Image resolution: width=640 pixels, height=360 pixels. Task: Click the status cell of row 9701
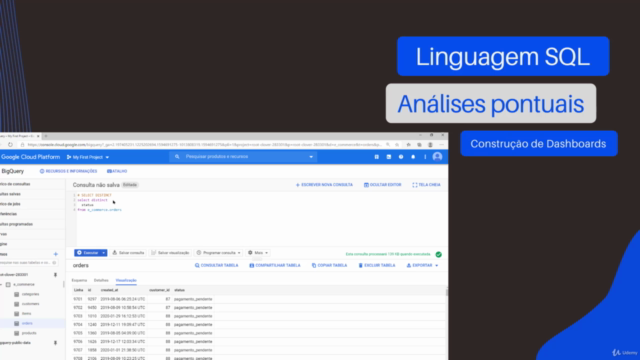coord(193,299)
